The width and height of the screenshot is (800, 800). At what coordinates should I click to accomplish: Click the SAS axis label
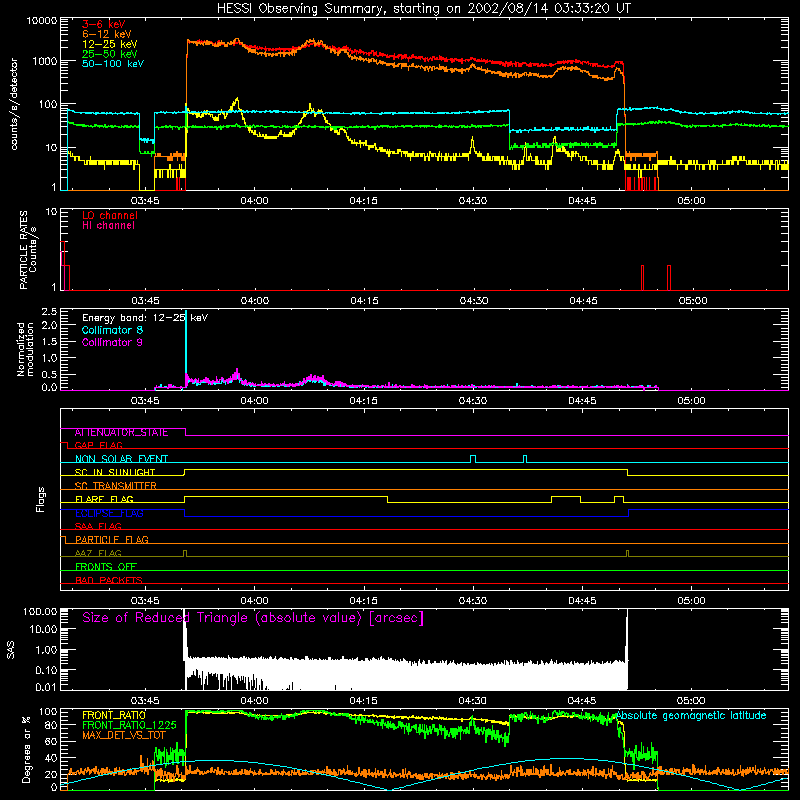pos(11,650)
